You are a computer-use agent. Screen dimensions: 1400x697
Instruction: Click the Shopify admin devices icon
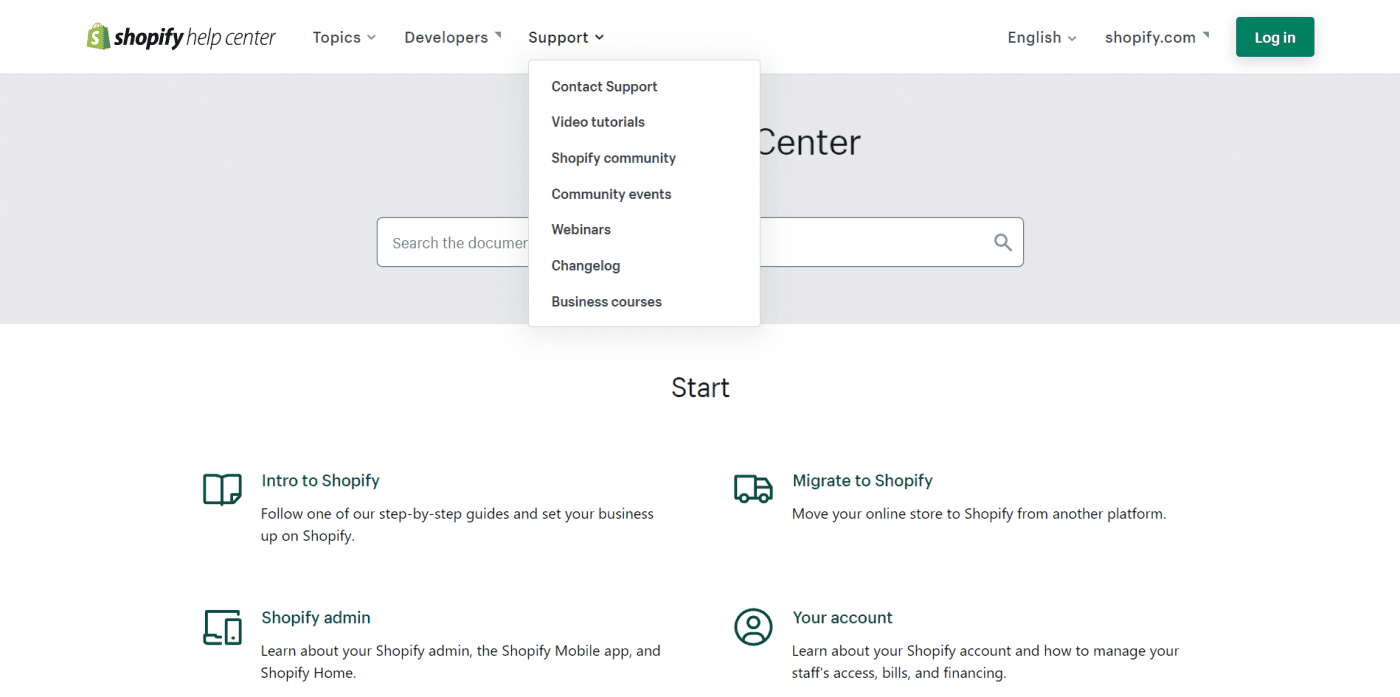(222, 627)
